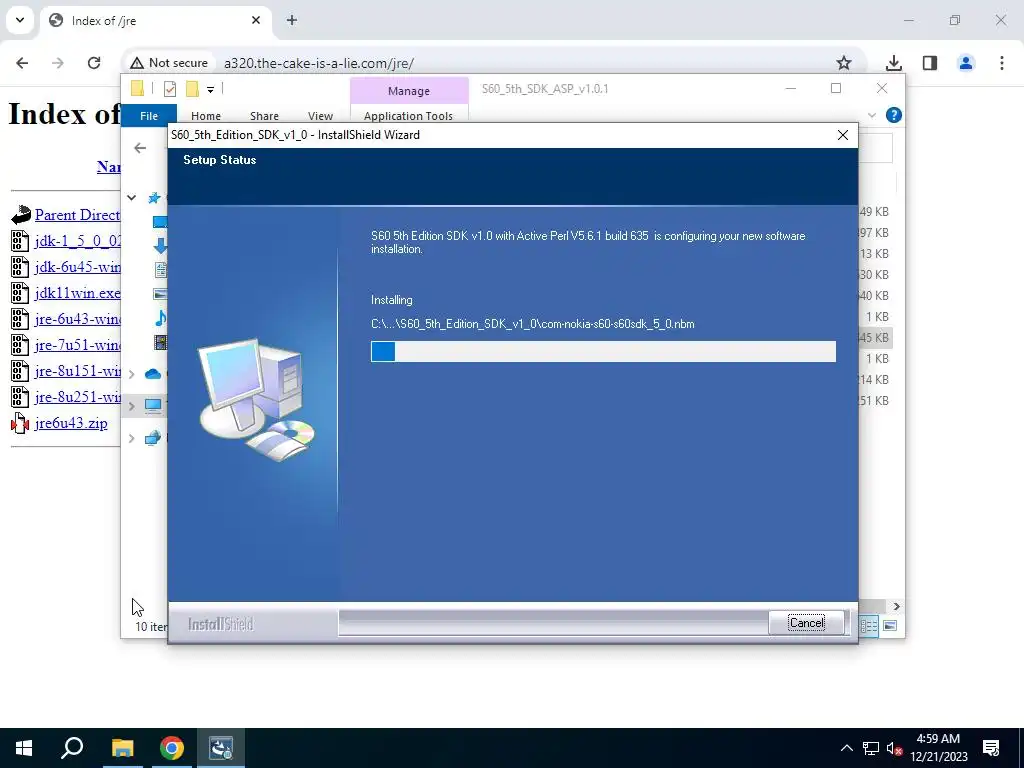This screenshot has height=768, width=1024.
Task: Open a new Chrome tab
Action: [x=292, y=20]
